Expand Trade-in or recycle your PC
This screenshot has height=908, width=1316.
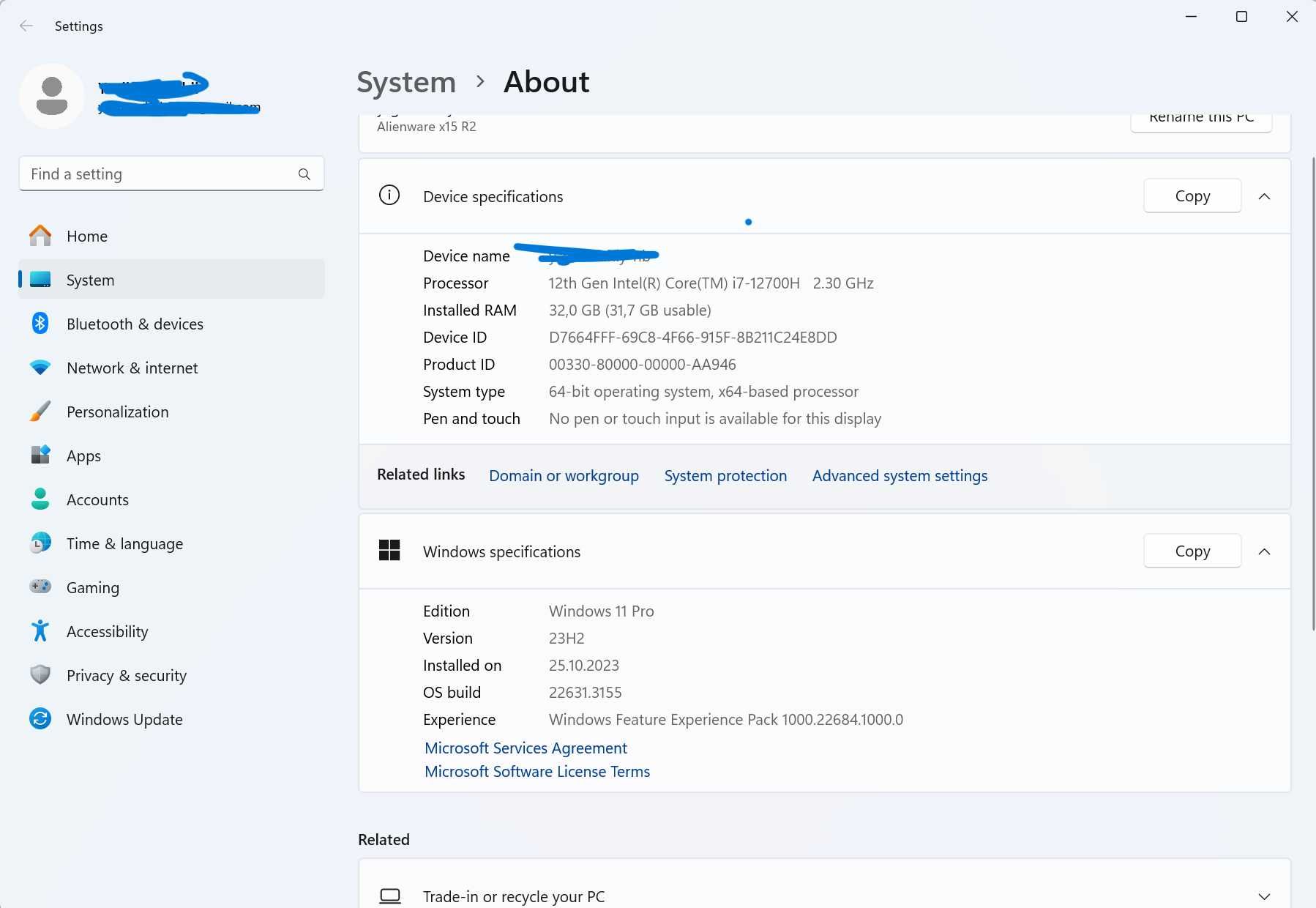pos(1264,896)
